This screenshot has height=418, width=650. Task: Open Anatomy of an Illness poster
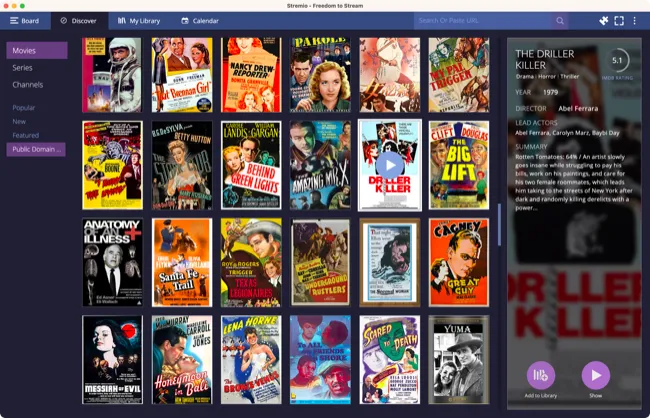point(112,262)
